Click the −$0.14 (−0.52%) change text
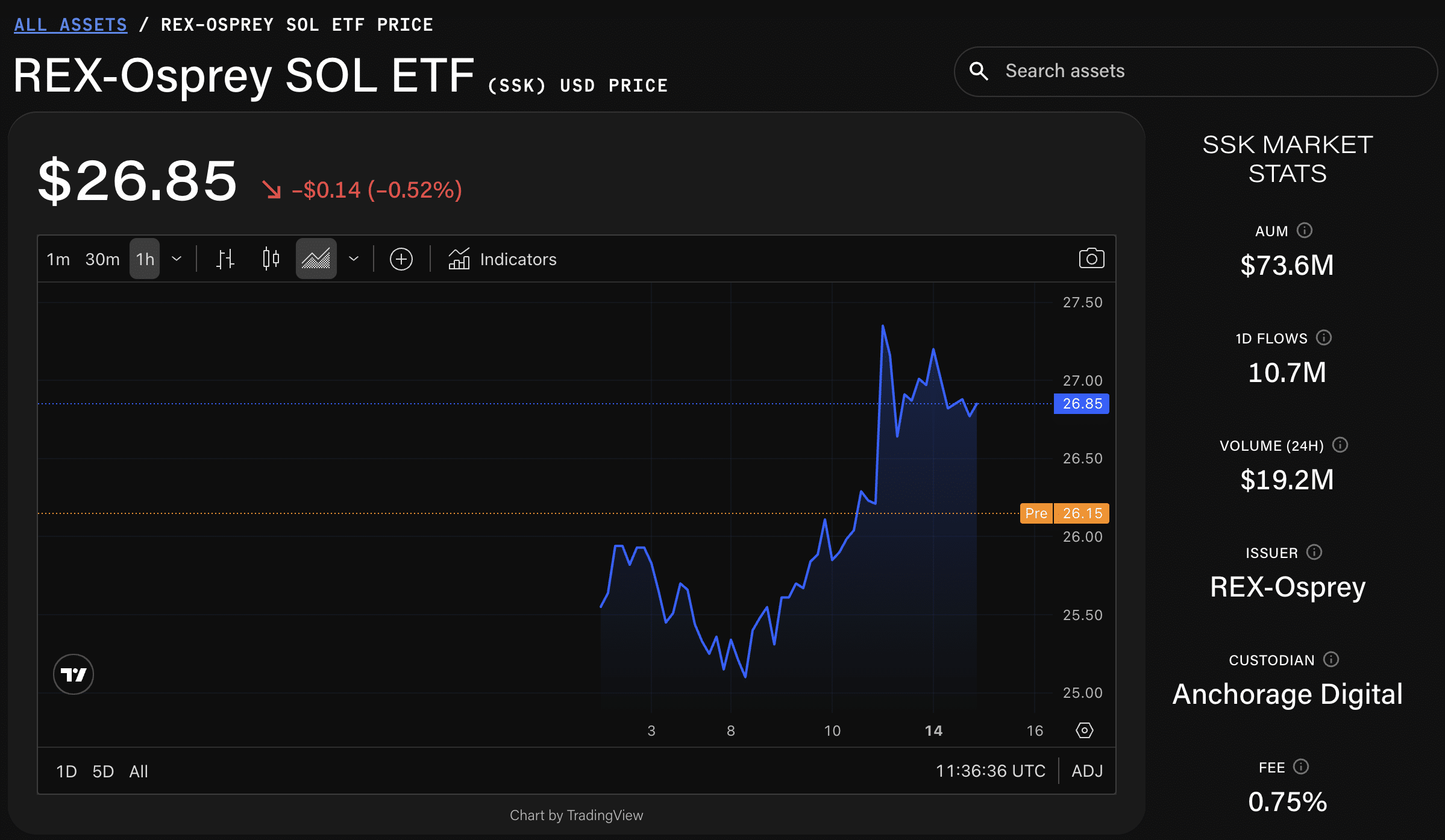The width and height of the screenshot is (1445, 840). pyautogui.click(x=377, y=190)
